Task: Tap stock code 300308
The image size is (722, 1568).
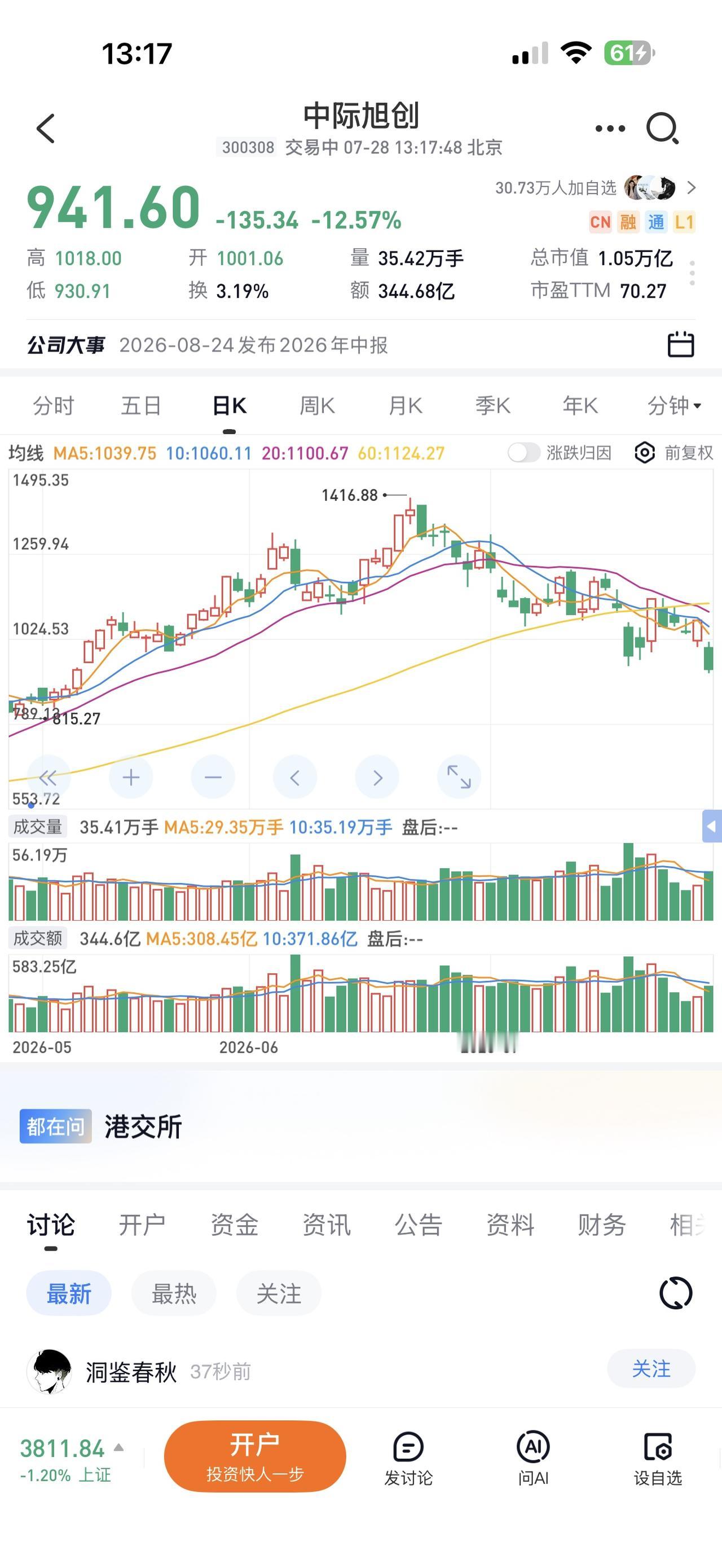Action: pos(248,147)
